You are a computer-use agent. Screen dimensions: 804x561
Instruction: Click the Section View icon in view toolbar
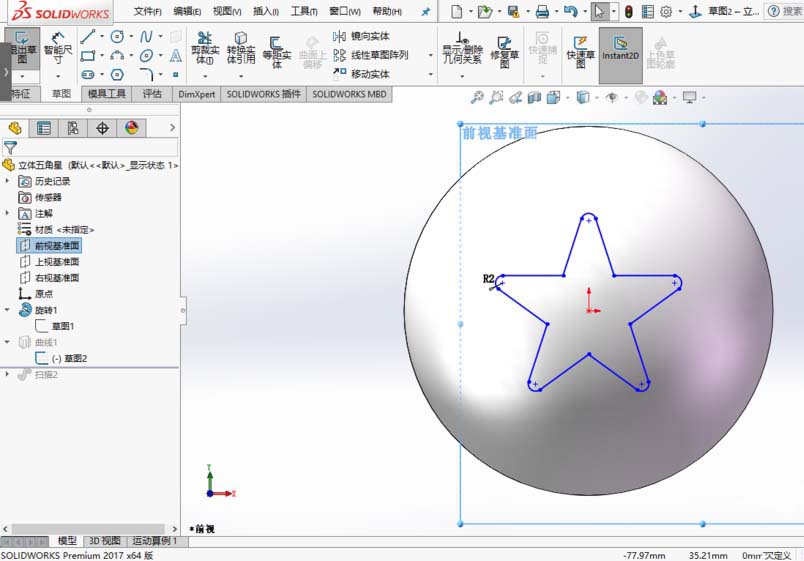coord(534,97)
